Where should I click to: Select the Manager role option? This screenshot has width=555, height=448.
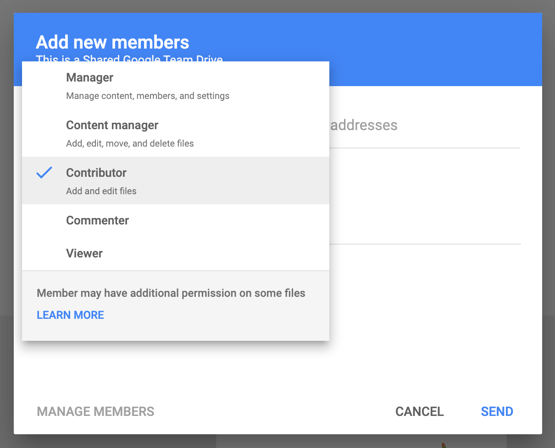(x=176, y=86)
